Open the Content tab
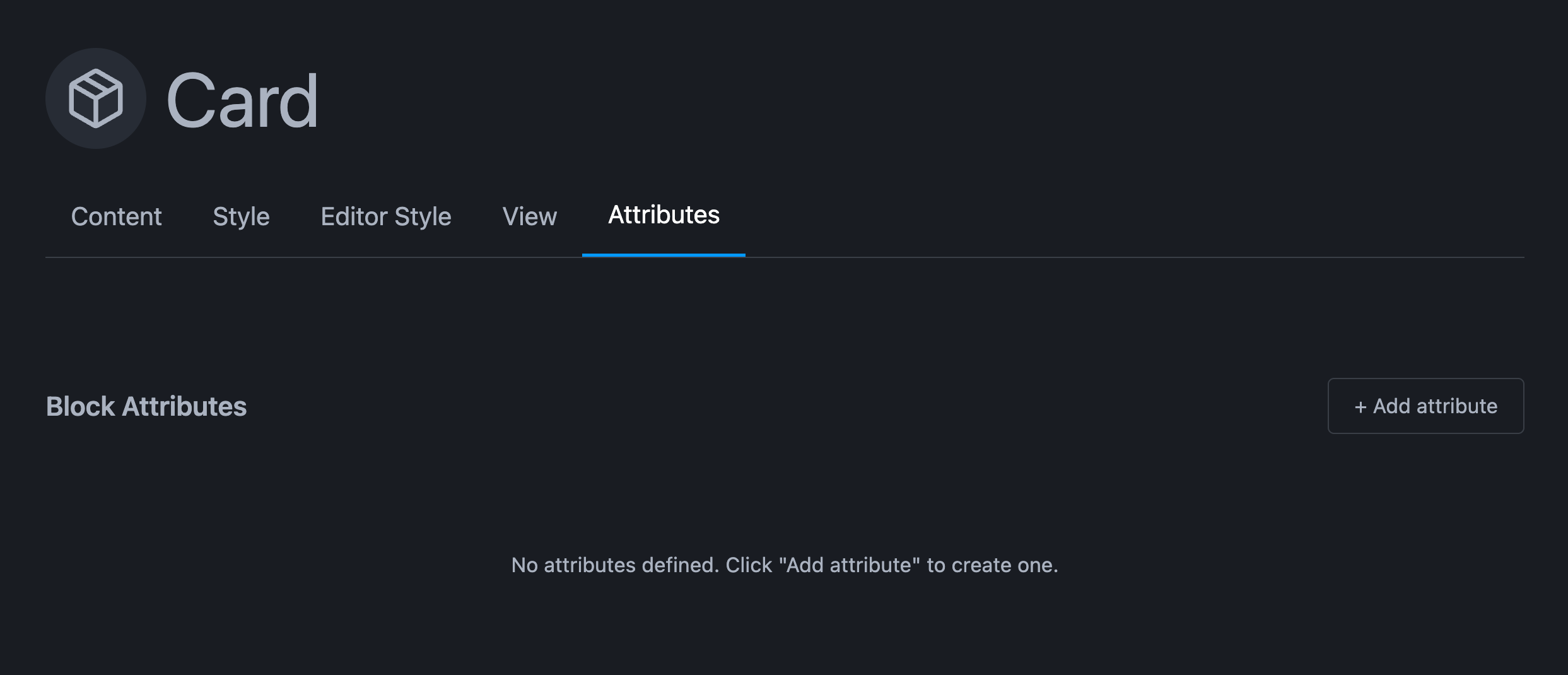Image resolution: width=1568 pixels, height=675 pixels. tap(116, 216)
